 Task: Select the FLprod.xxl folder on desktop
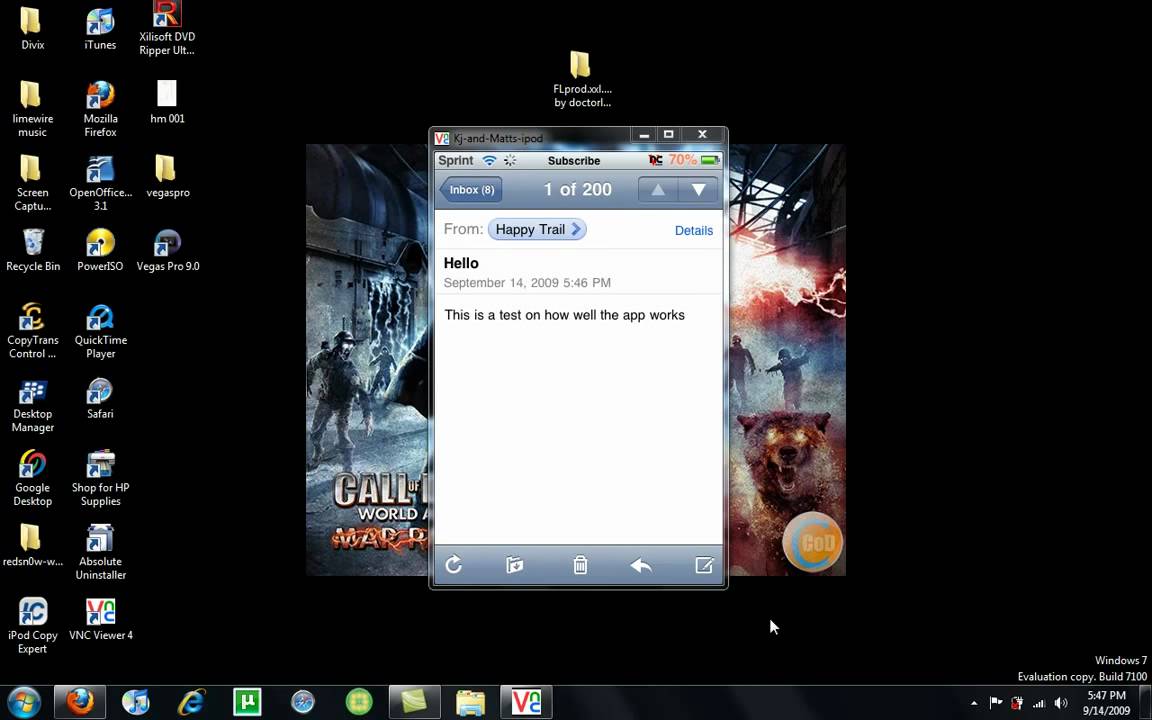pos(582,79)
